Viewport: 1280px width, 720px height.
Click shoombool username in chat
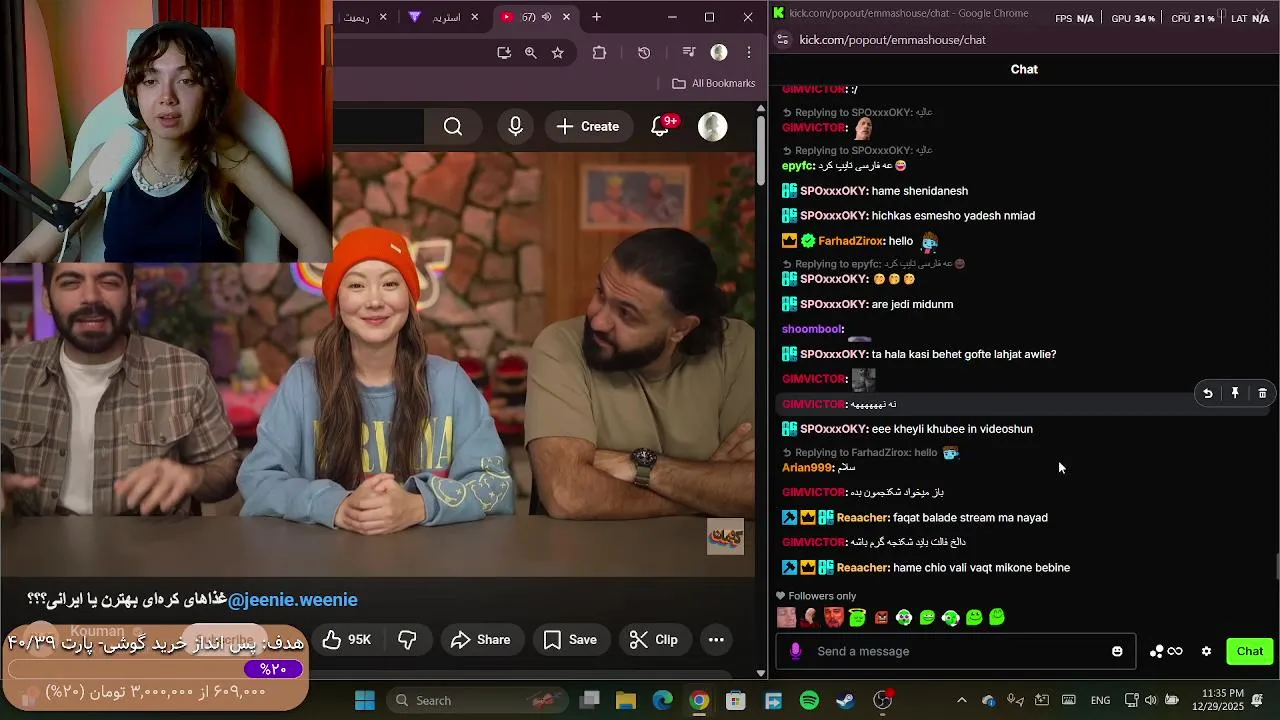[x=812, y=329]
